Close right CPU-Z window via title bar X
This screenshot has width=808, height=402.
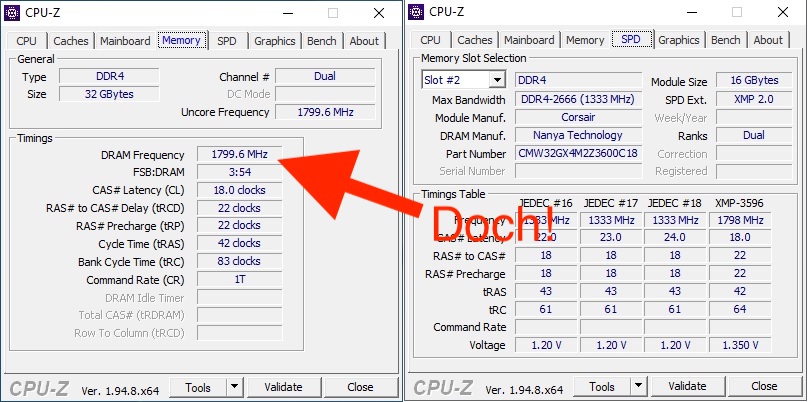pos(783,13)
